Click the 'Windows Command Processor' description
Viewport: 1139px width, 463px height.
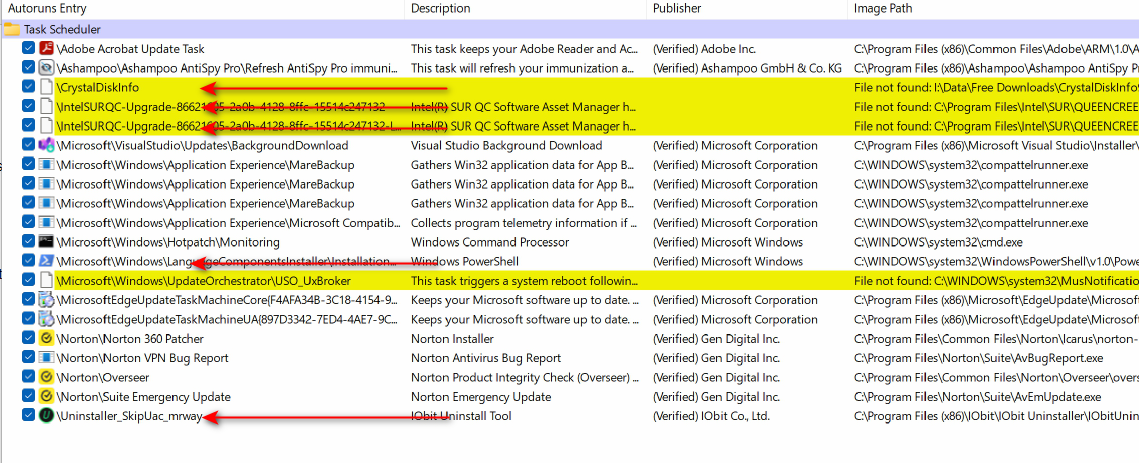[490, 242]
